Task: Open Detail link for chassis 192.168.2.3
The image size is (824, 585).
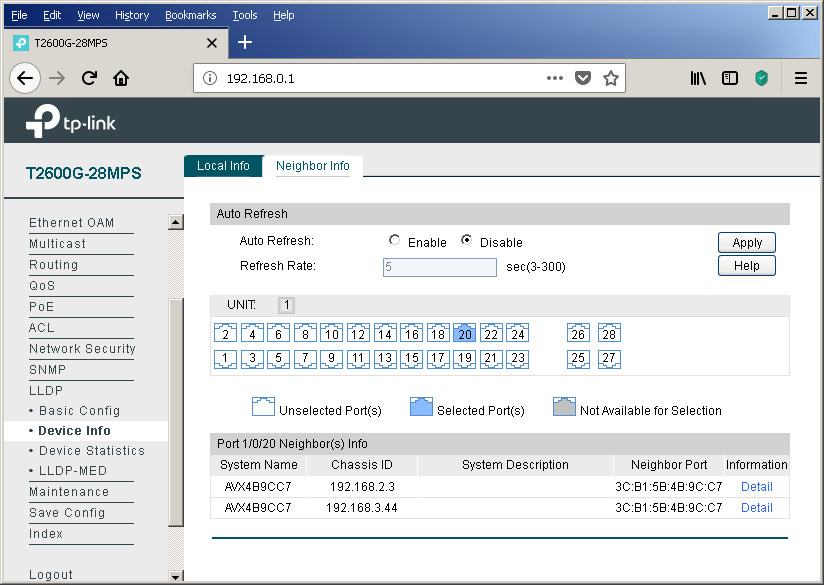Action: (756, 487)
